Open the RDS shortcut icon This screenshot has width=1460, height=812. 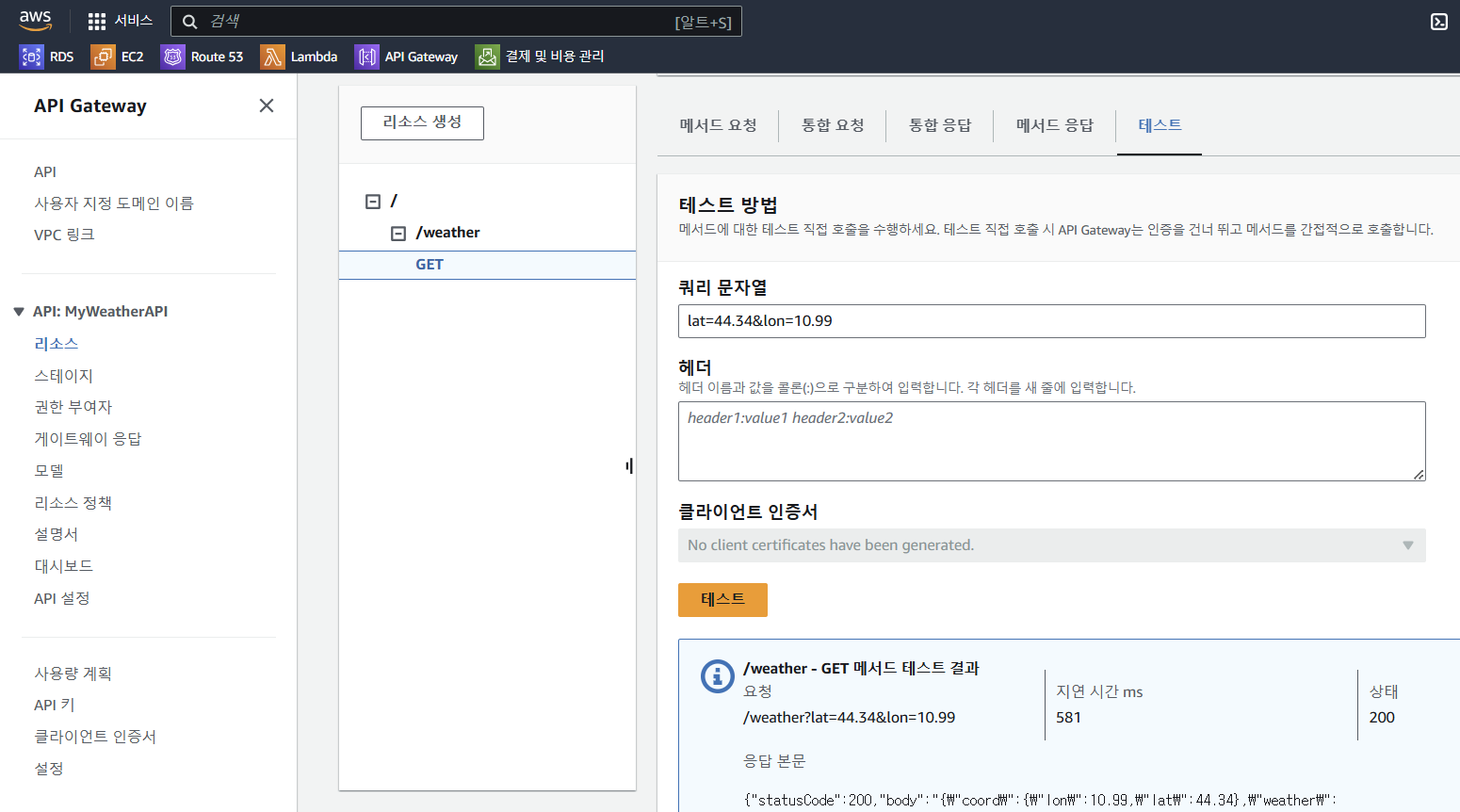(31, 57)
